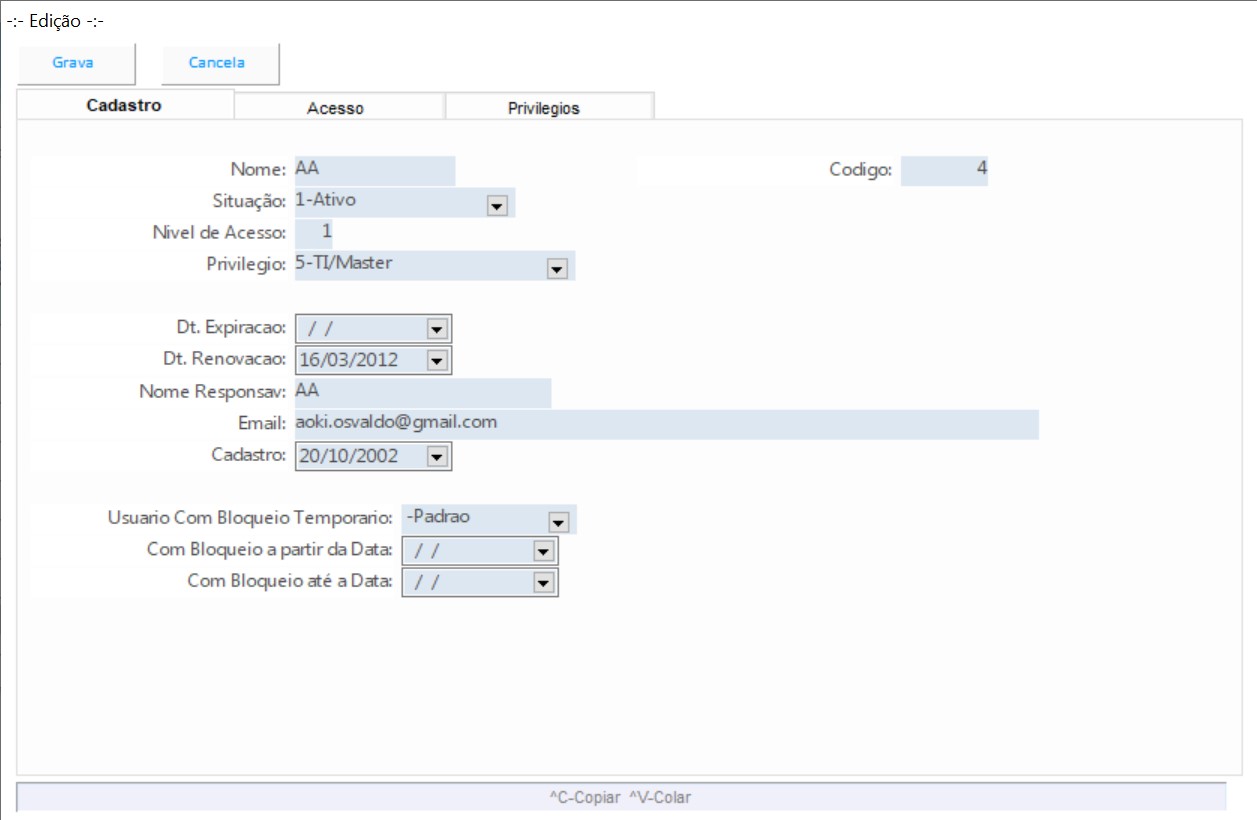This screenshot has height=820, width=1257.
Task: Expand Dt. Renovacao date dropdown
Action: click(436, 360)
